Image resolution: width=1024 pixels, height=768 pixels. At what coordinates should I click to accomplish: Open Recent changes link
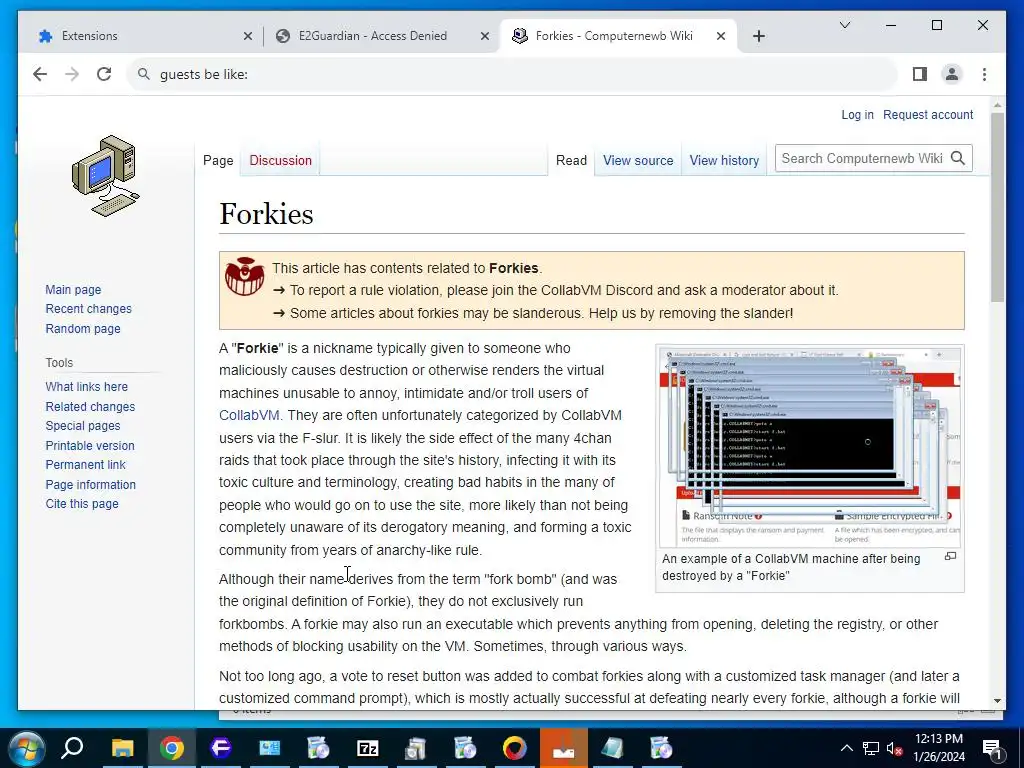click(x=88, y=309)
